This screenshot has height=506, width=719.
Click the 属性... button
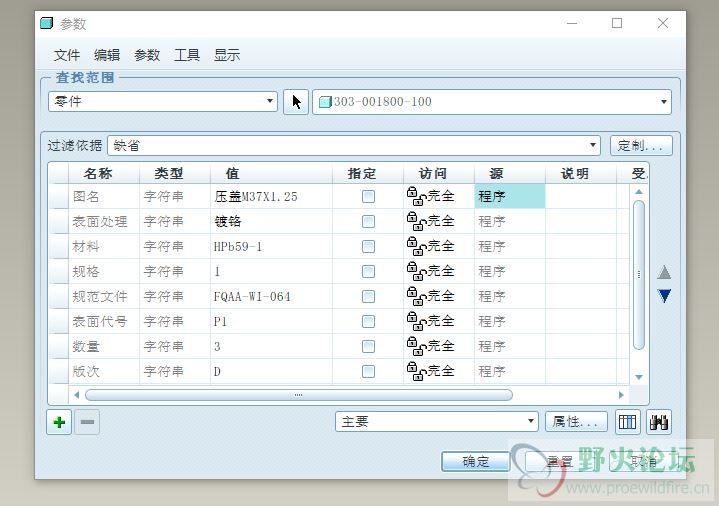[576, 422]
